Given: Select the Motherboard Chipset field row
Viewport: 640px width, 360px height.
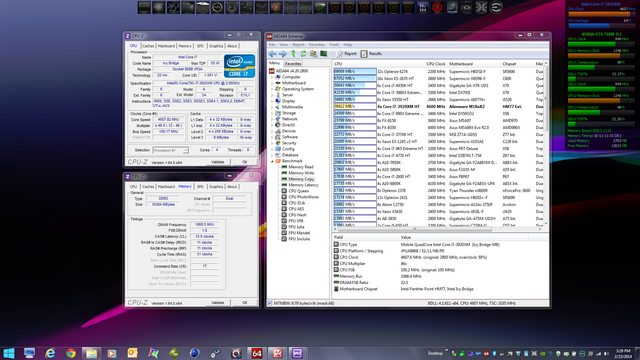Looking at the screenshot, I should click(x=440, y=289).
